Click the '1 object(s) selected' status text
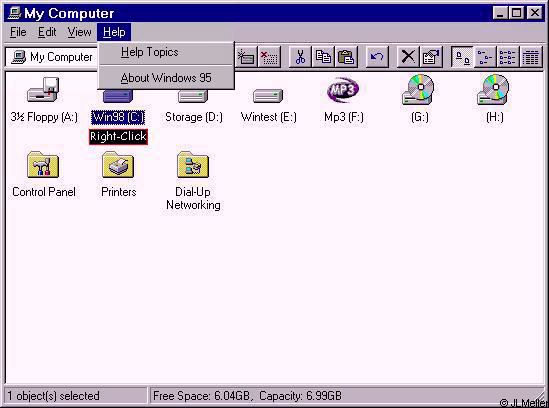 click(x=53, y=396)
